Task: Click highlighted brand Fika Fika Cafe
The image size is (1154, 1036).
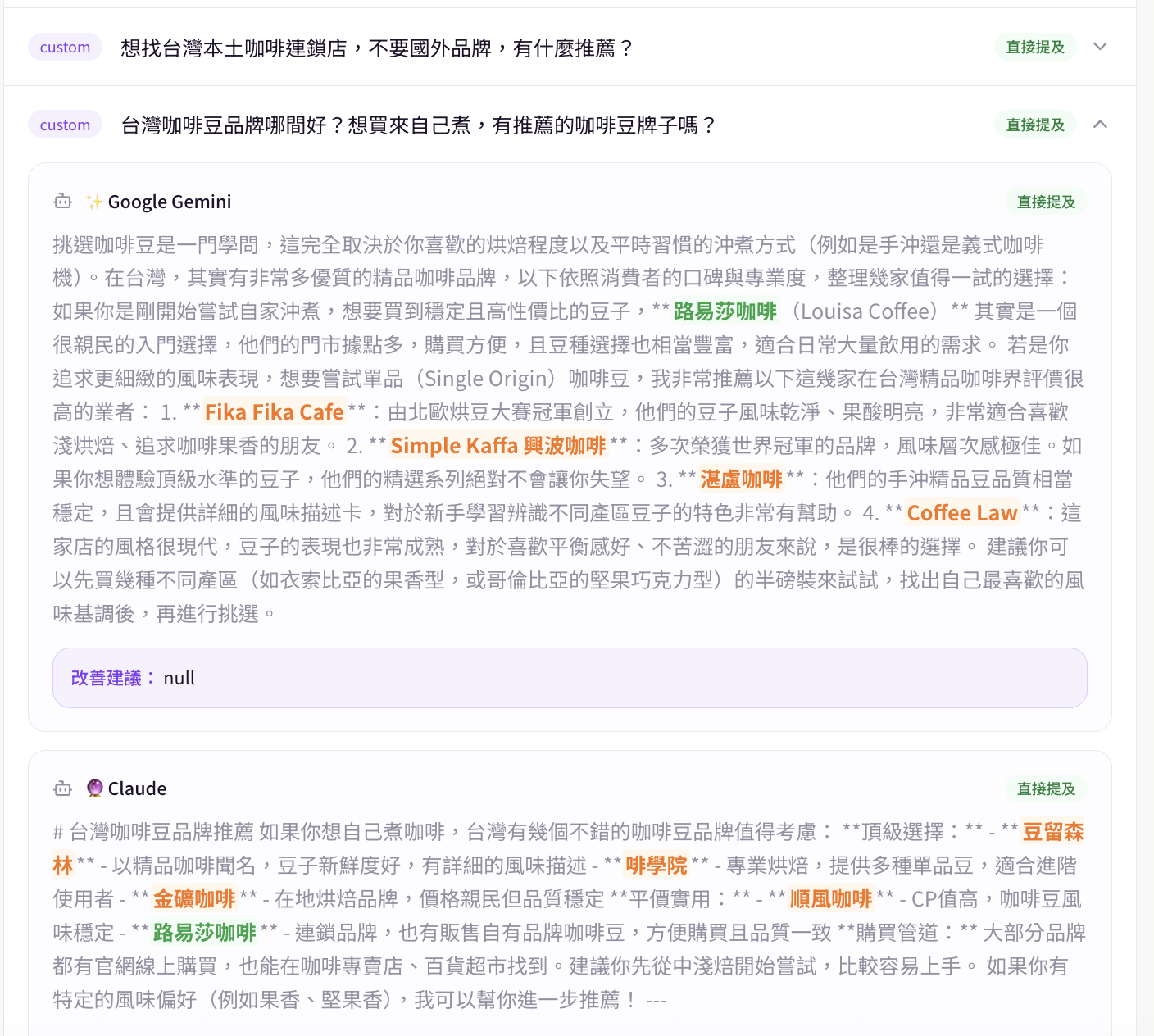Action: (275, 412)
